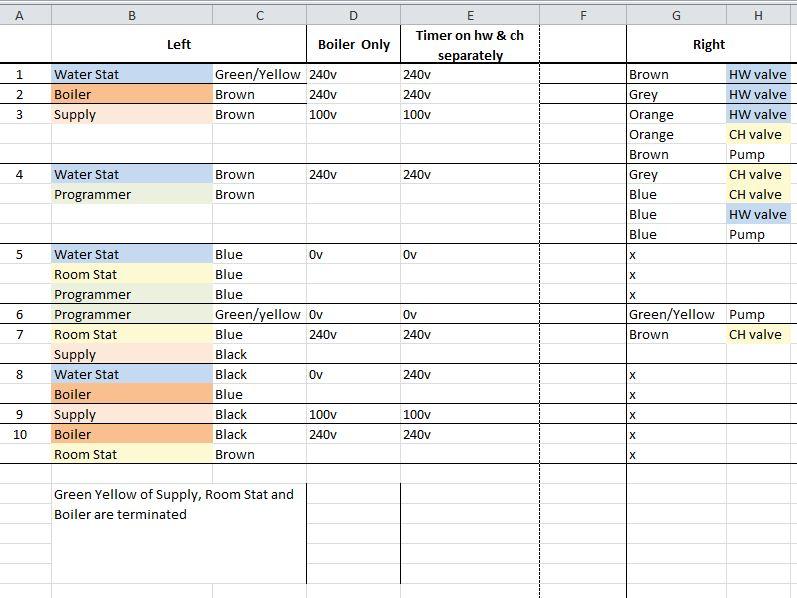Viewport: 797px width, 598px height.
Task: Select the 'Left' heading cell
Action: pyautogui.click(x=178, y=44)
